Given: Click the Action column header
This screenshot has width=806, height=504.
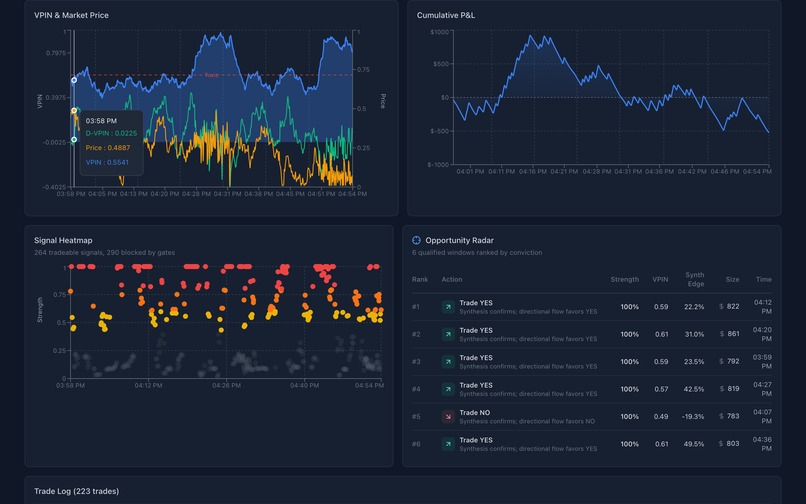Looking at the screenshot, I should pos(451,279).
